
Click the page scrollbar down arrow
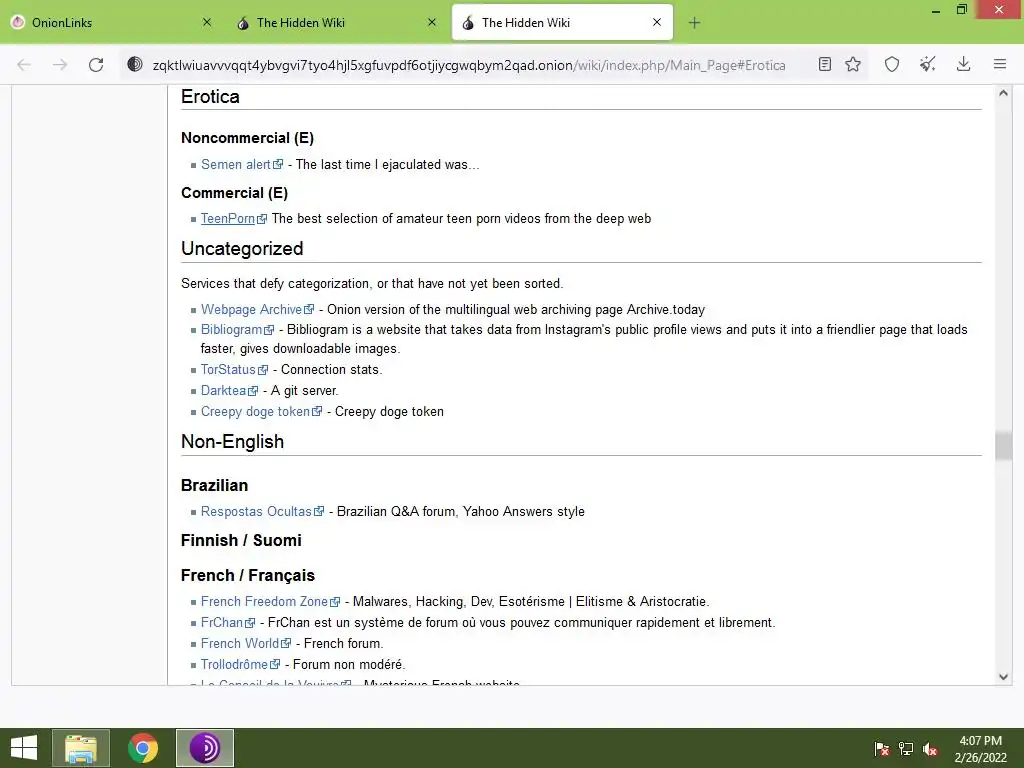[1003, 677]
